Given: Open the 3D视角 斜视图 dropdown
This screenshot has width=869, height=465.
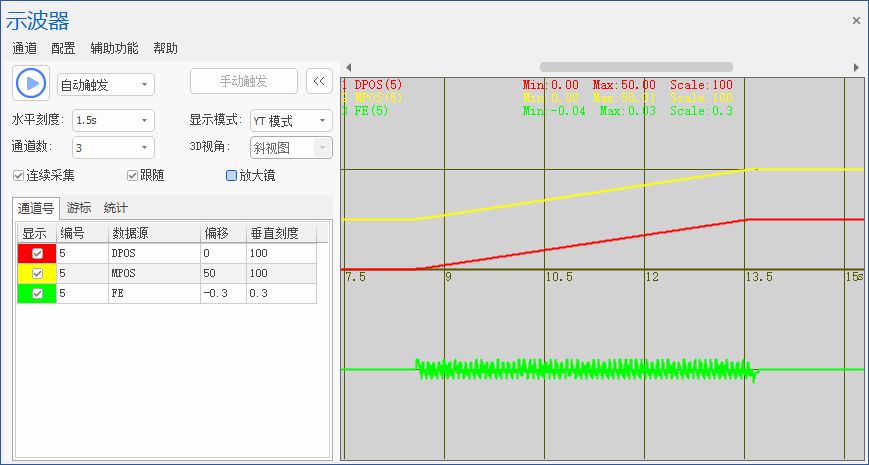Looking at the screenshot, I should pos(292,147).
